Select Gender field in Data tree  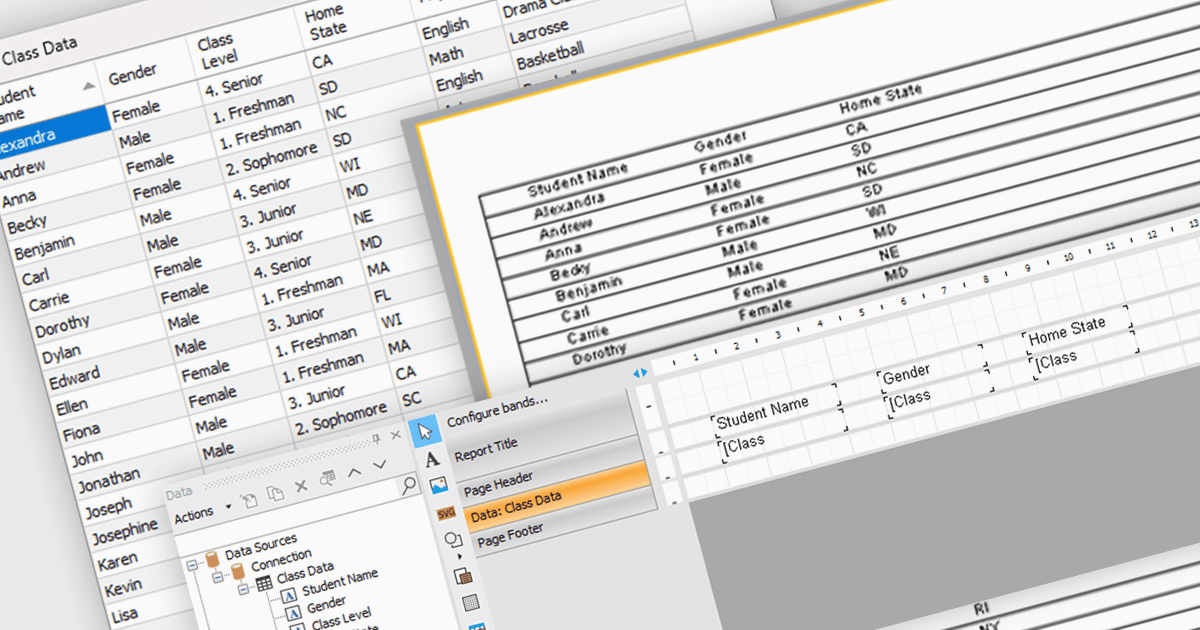[x=327, y=603]
